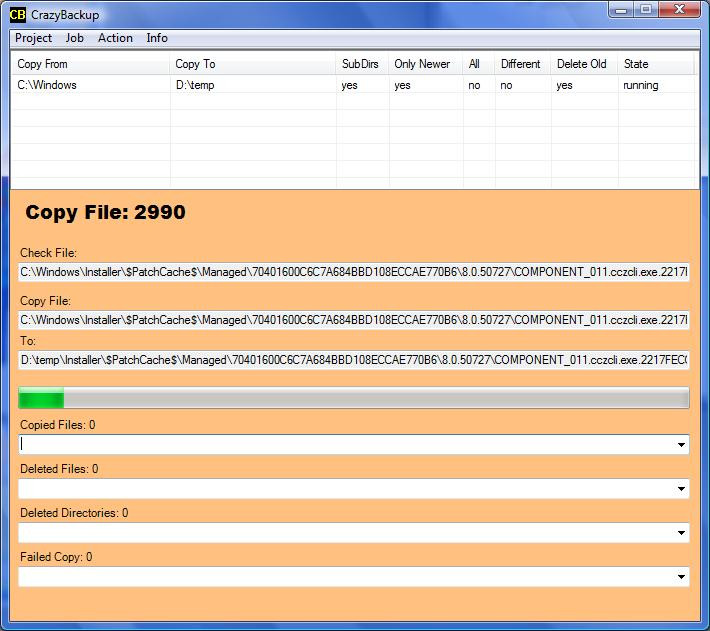The width and height of the screenshot is (710, 631).
Task: Click the 'Copy File: 2990' heading
Action: (106, 212)
